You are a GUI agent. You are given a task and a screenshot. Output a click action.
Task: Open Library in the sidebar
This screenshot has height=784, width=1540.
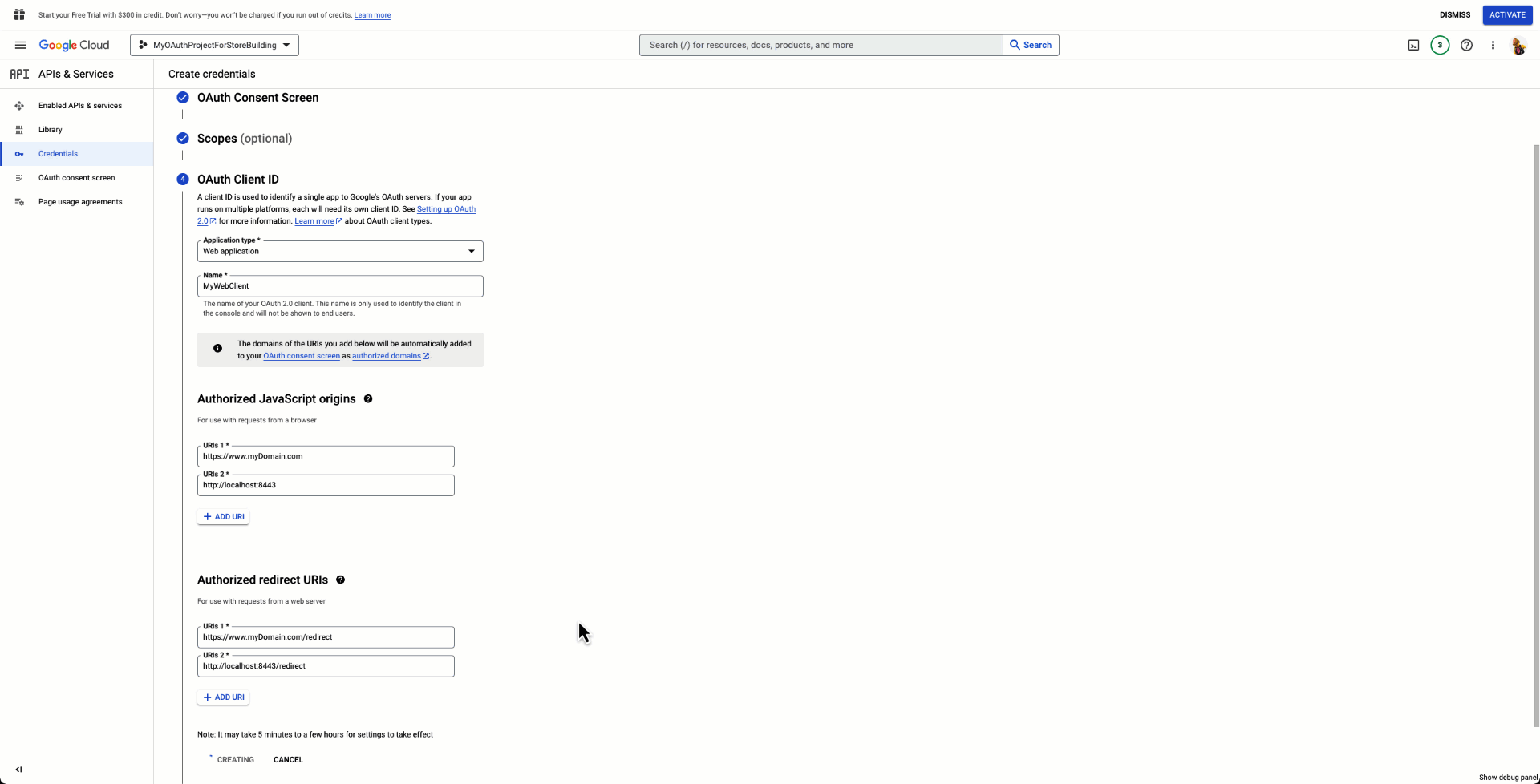[50, 130]
